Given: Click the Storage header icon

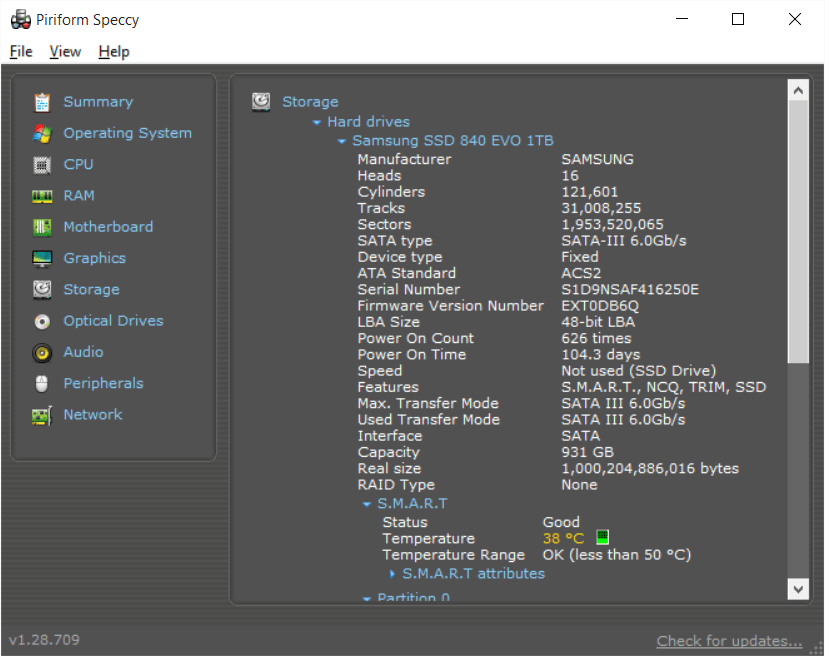Looking at the screenshot, I should coord(261,101).
